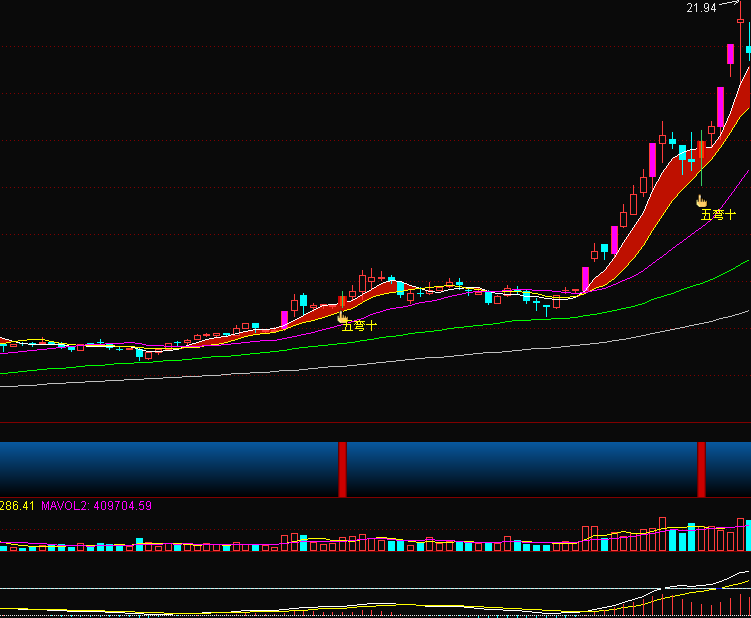Select the left 五弯十 label near mid-chart
751x618 pixels.
tap(360, 326)
